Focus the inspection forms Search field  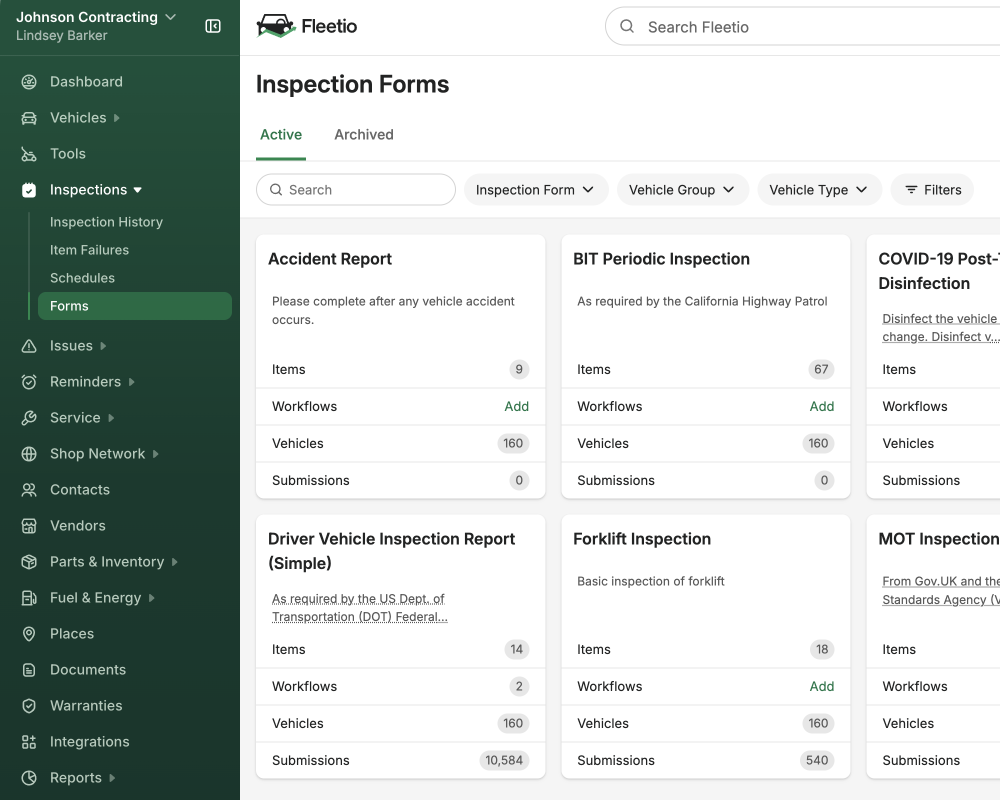click(x=356, y=189)
